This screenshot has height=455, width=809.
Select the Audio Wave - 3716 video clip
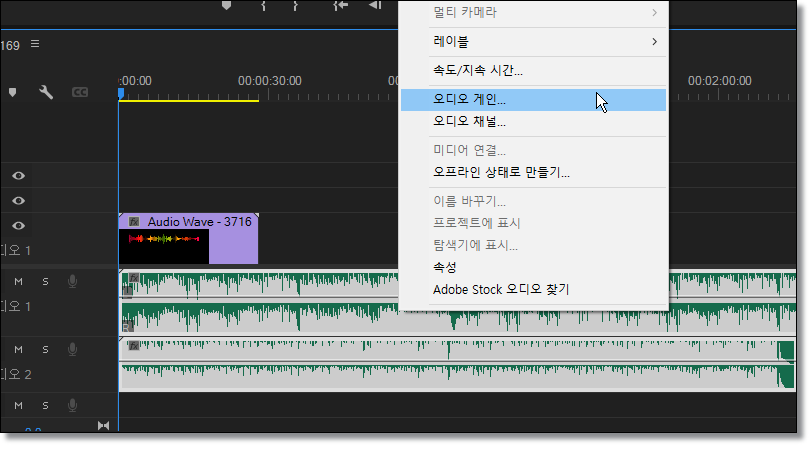pyautogui.click(x=188, y=239)
